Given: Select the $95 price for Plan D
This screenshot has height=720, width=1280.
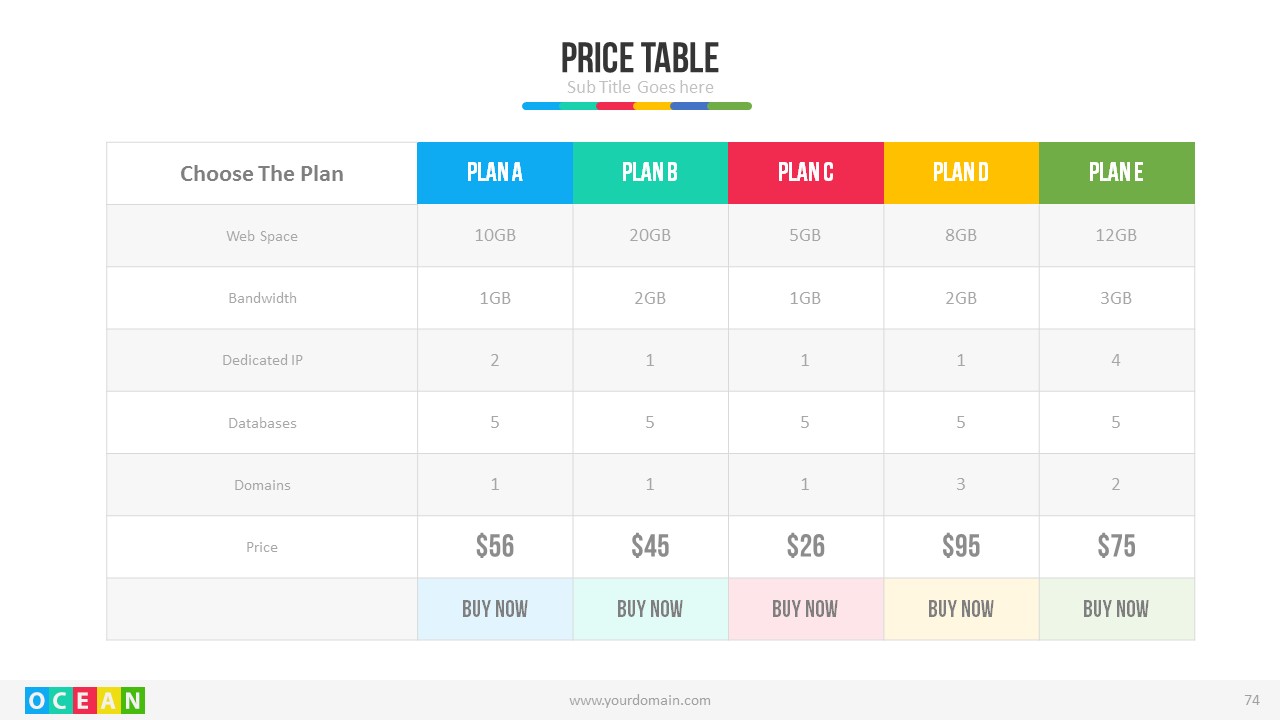Looking at the screenshot, I should (x=961, y=546).
